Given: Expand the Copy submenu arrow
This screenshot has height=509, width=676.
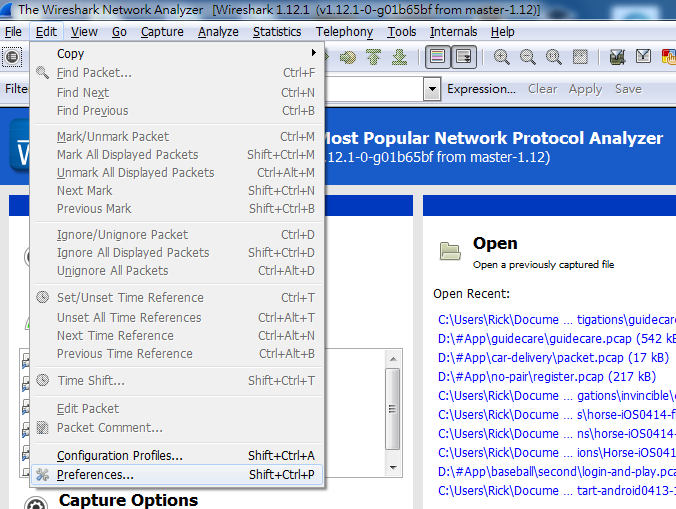Looking at the screenshot, I should point(314,53).
